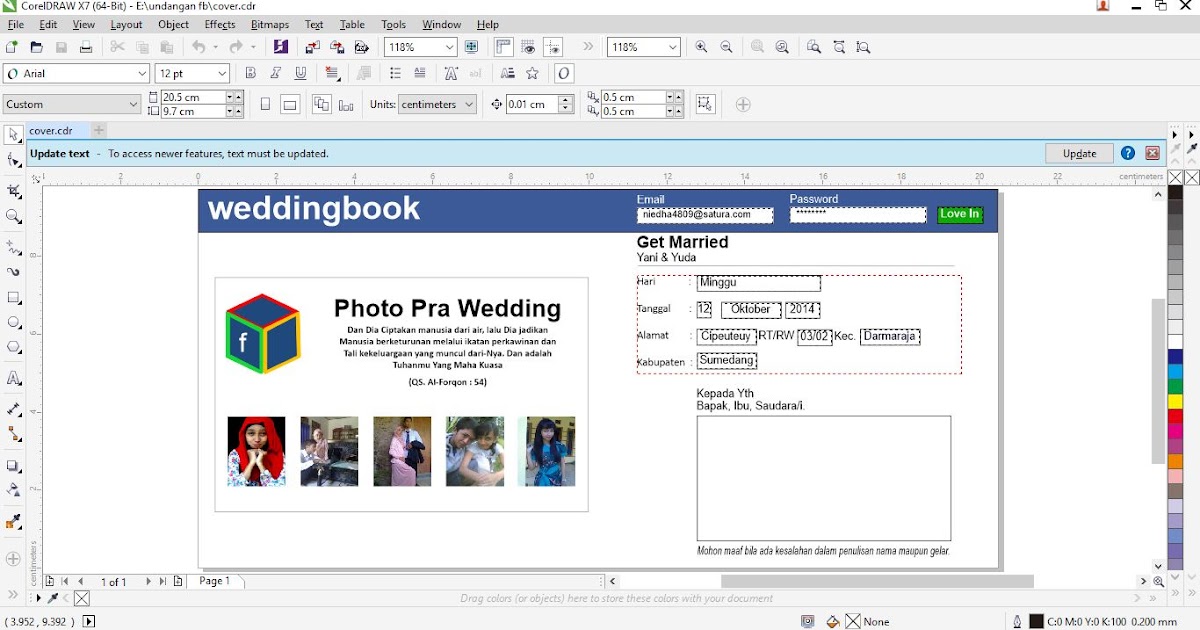
Task: Toggle Show Guidelines button
Action: tap(553, 47)
